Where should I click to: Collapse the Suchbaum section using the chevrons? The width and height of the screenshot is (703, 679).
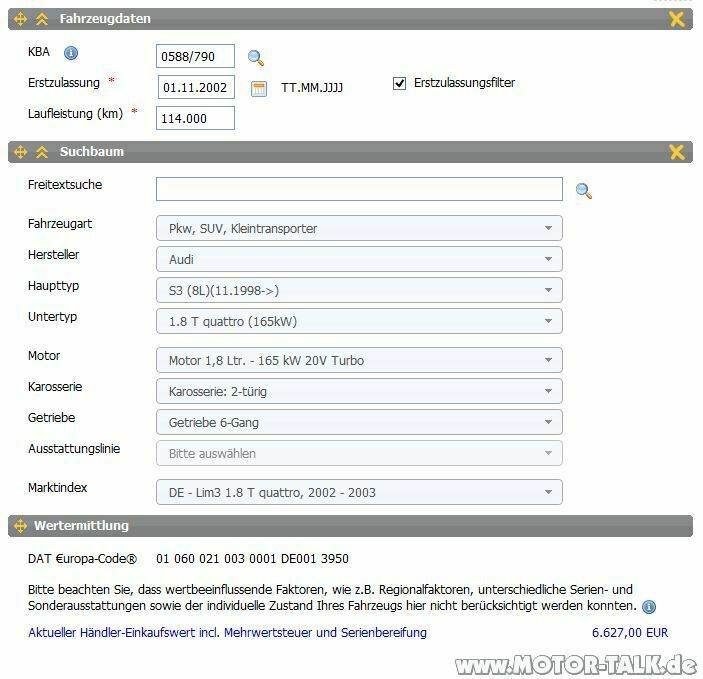pyautogui.click(x=42, y=152)
